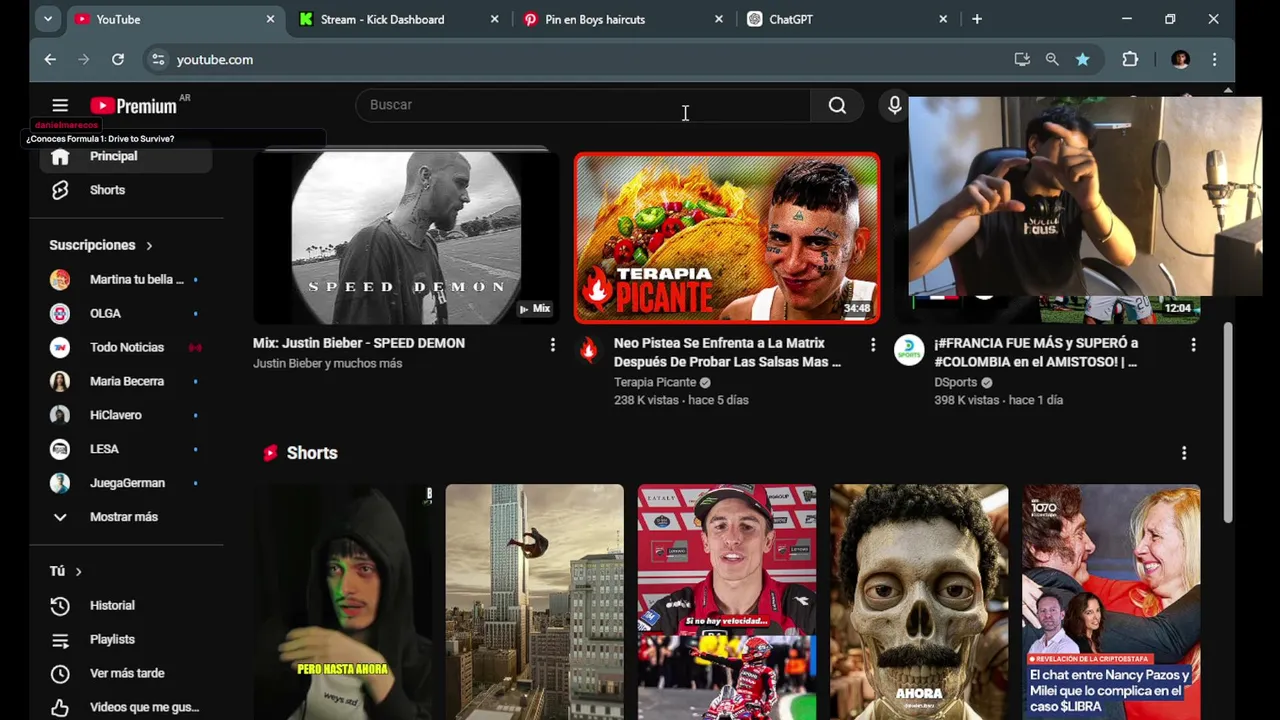Open Historial in the sidebar

click(126, 605)
